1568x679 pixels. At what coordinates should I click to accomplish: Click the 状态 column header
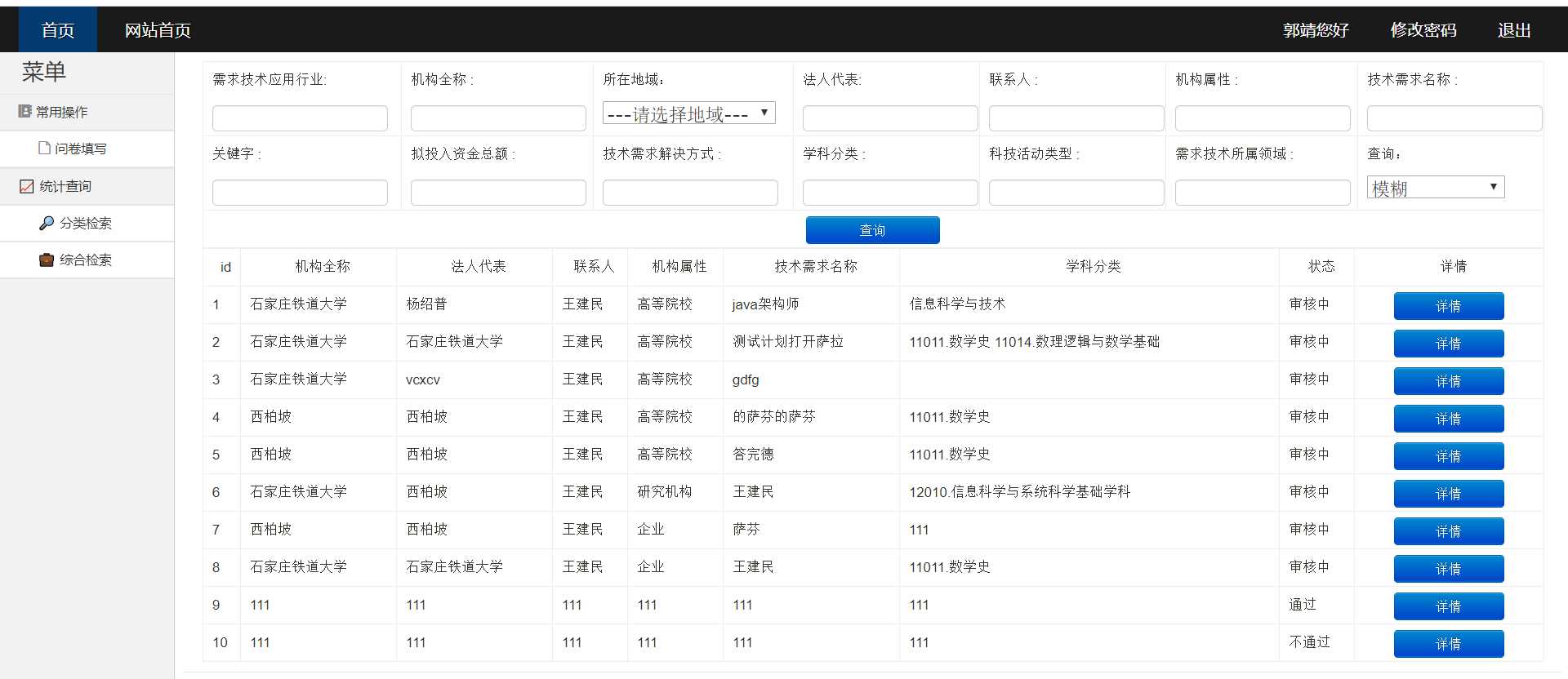tap(1321, 266)
